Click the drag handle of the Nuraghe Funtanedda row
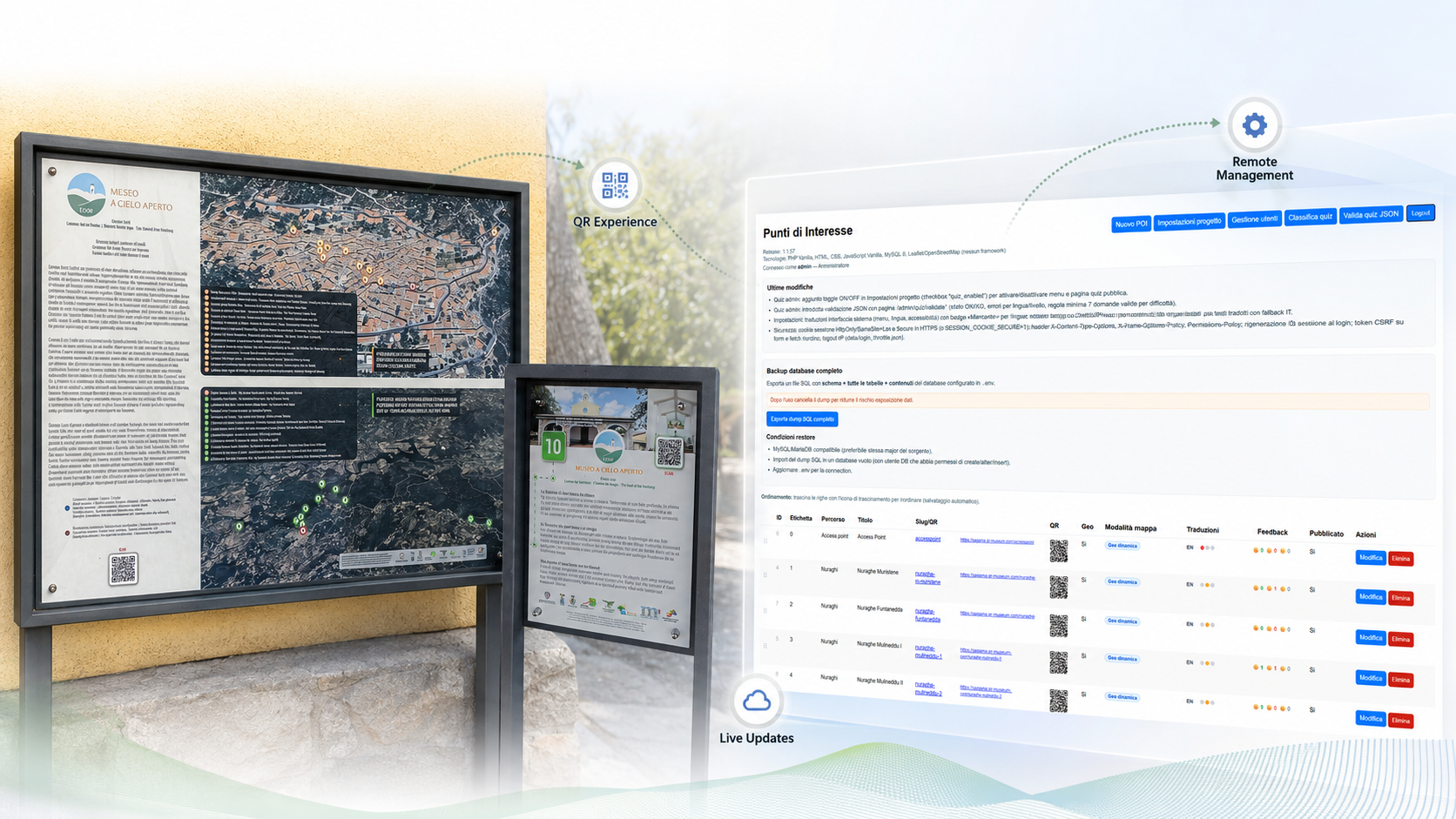The image size is (1456, 819). pos(766,610)
